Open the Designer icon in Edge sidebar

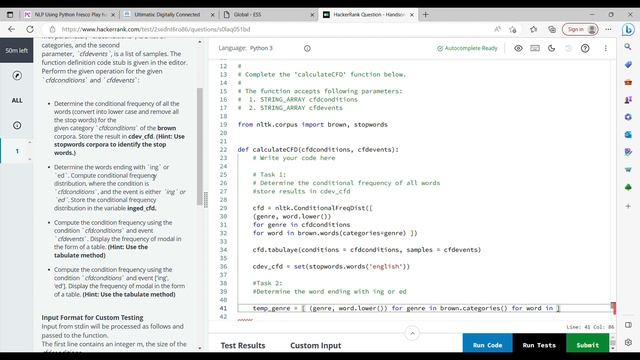pyautogui.click(x=628, y=152)
